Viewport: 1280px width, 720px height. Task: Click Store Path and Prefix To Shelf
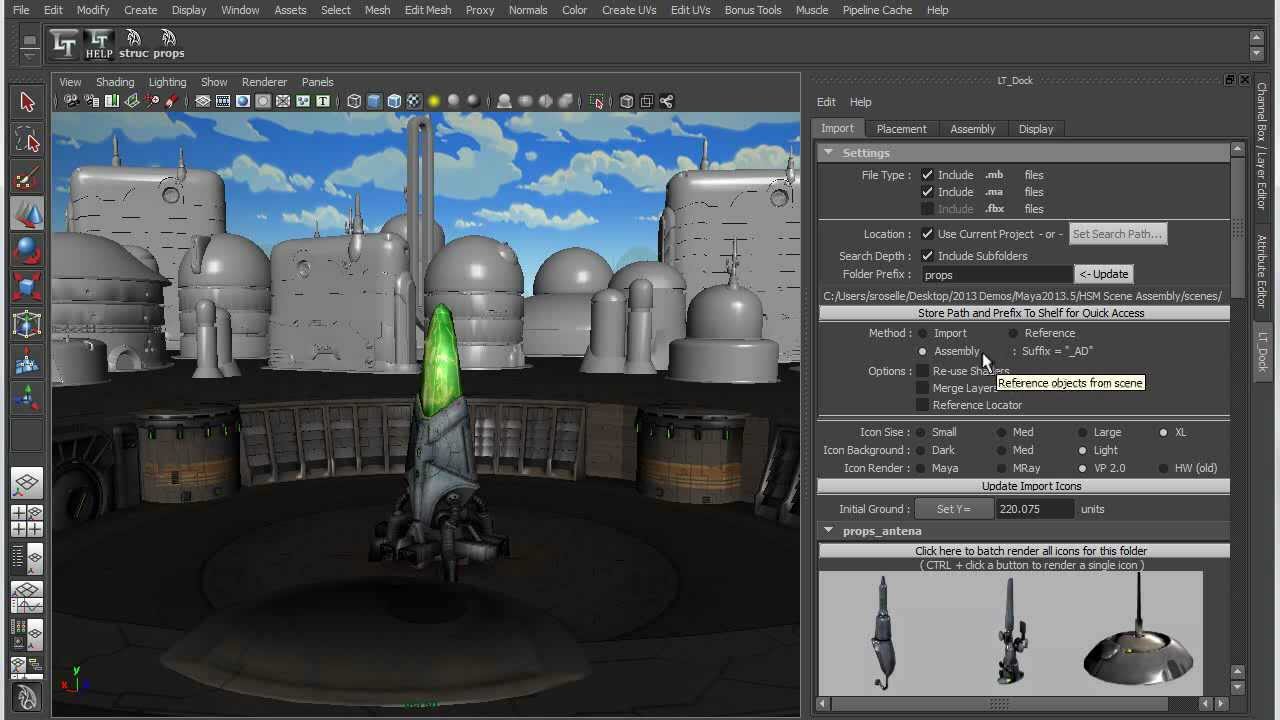(x=1024, y=313)
